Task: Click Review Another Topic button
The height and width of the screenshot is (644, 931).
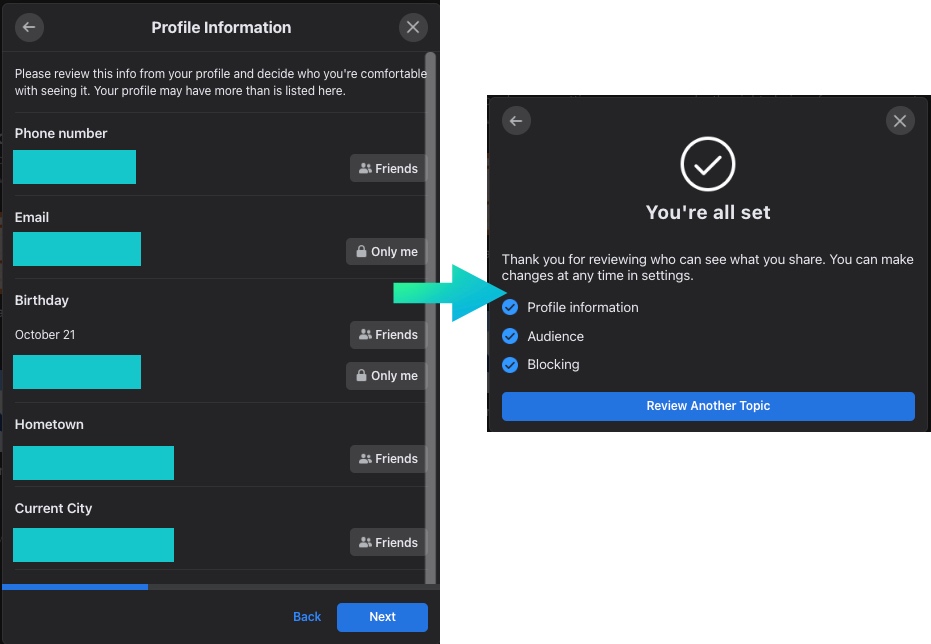Action: [708, 406]
